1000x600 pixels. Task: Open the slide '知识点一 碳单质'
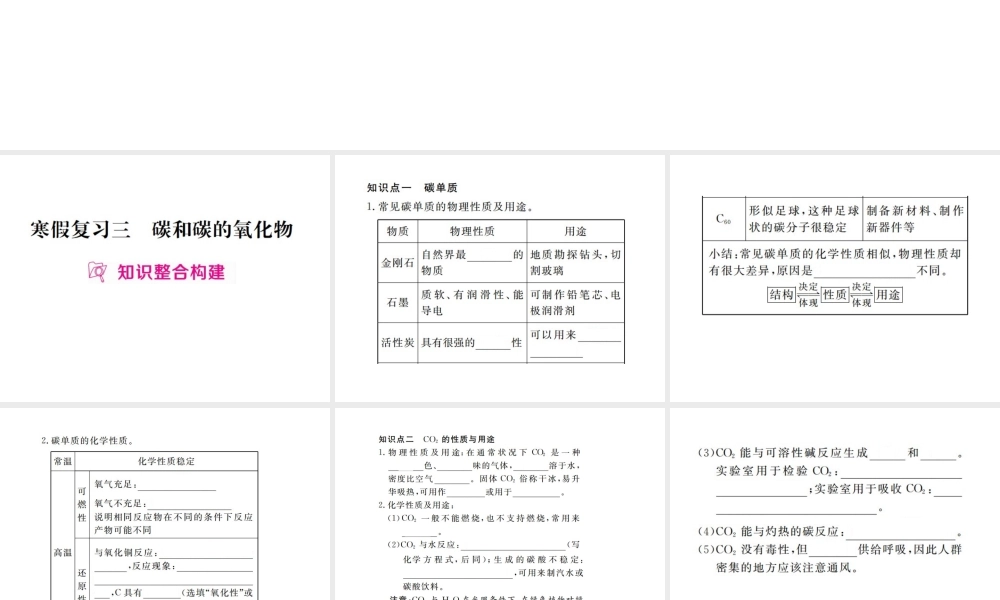(x=499, y=279)
